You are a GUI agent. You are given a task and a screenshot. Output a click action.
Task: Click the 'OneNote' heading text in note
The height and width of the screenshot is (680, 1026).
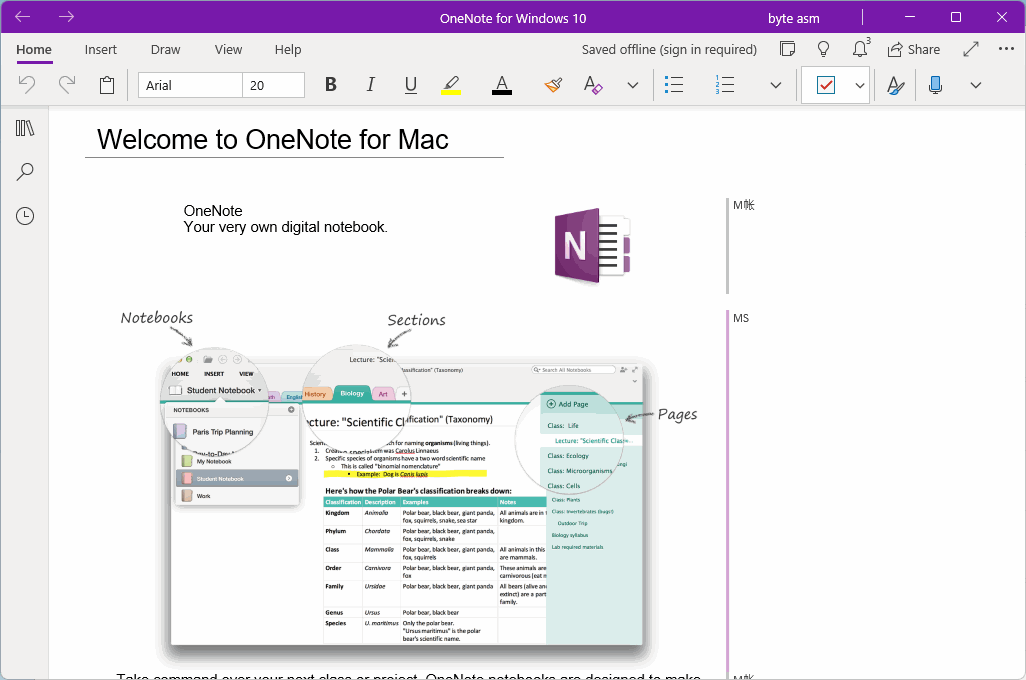pos(213,211)
